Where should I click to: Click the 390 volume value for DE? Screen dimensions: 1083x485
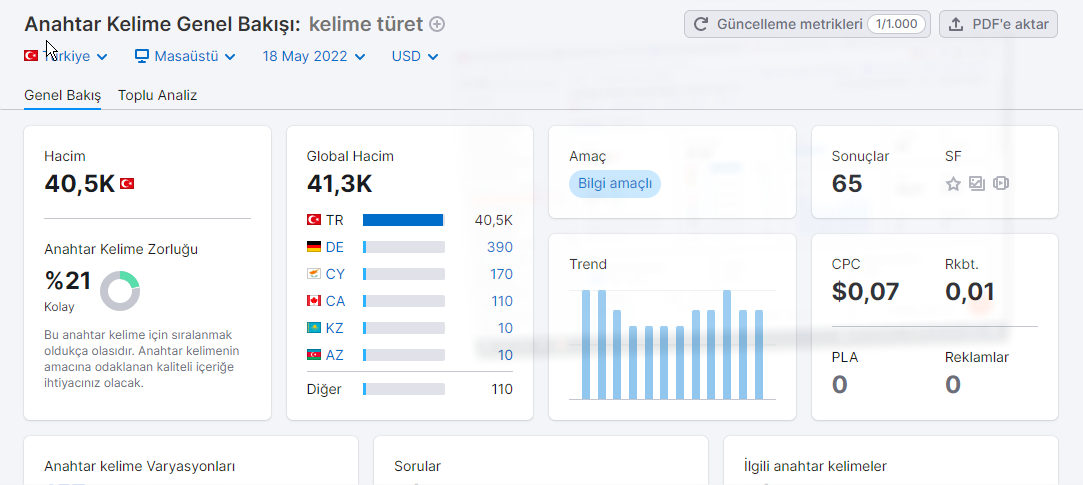[x=499, y=247]
